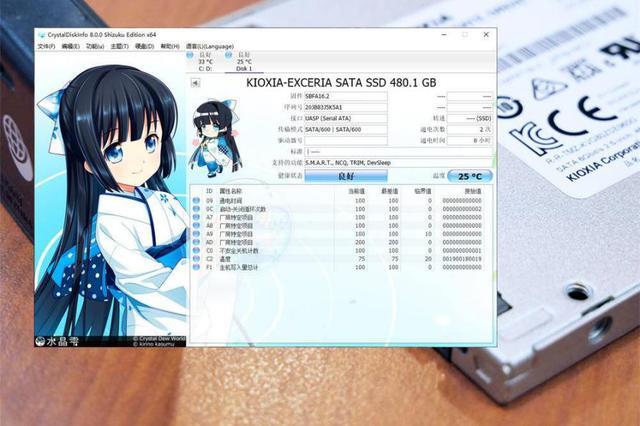
Task: Click the transfer mode field SATA/600 | SATA/600
Action: 346,129
